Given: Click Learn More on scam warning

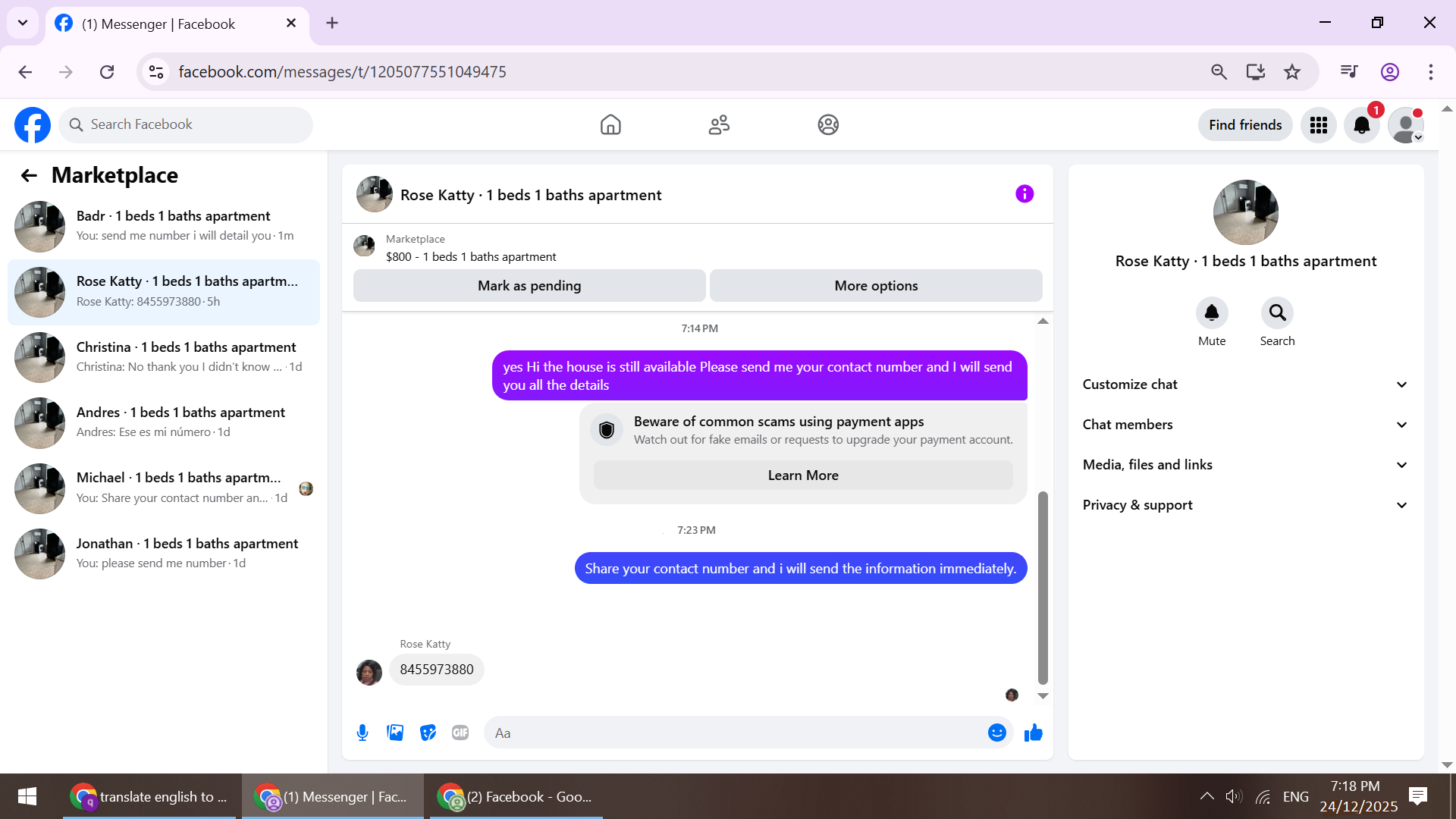Looking at the screenshot, I should click(803, 475).
